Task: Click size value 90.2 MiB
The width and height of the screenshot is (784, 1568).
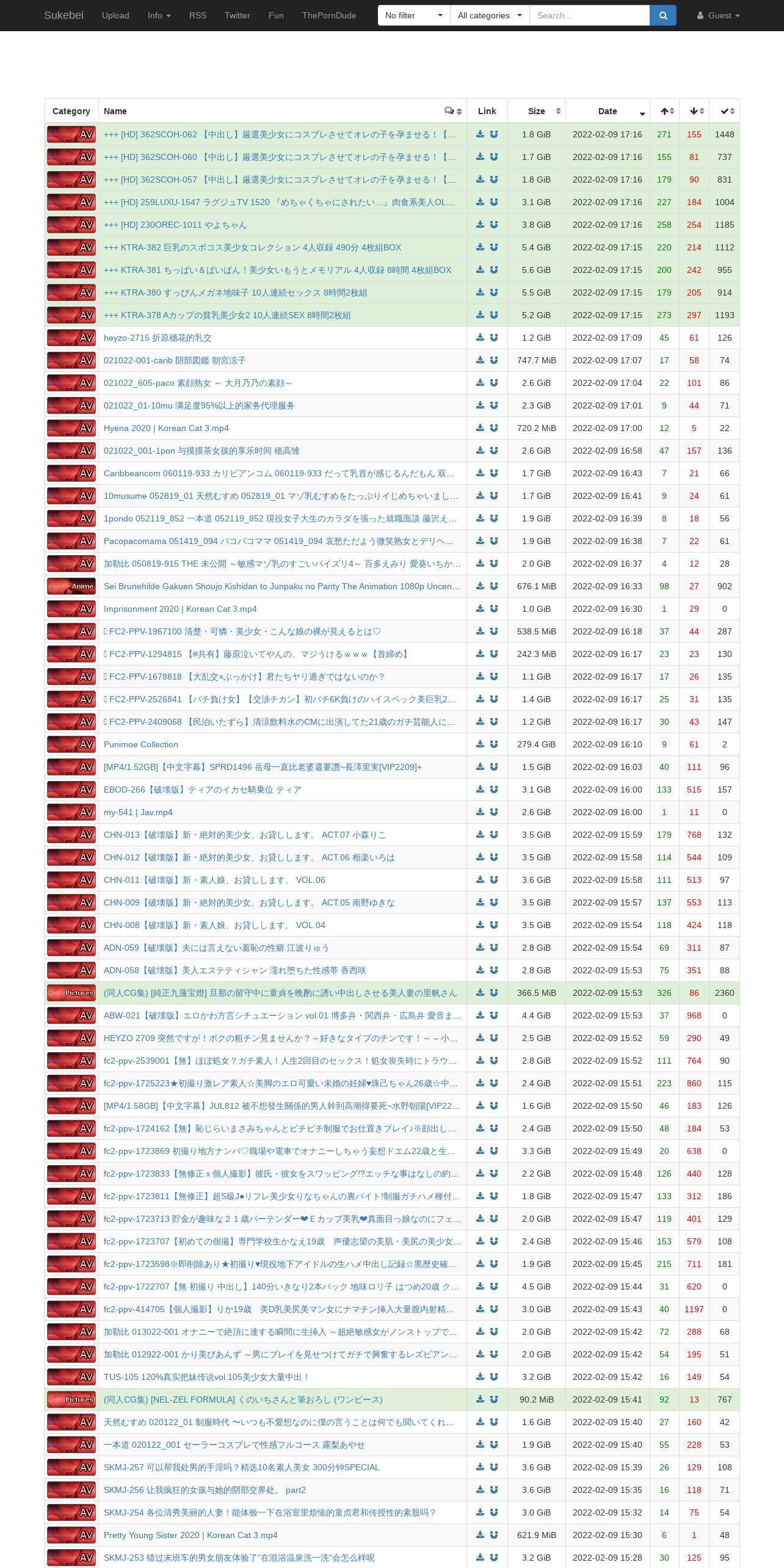Action: [x=537, y=1399]
